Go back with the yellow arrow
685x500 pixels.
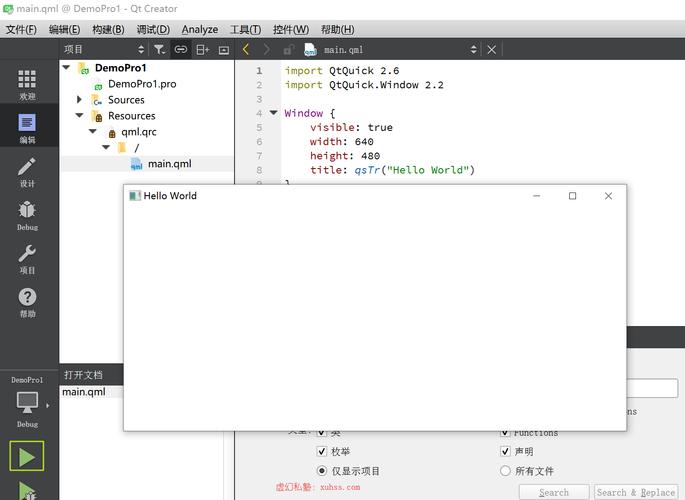tap(246, 49)
